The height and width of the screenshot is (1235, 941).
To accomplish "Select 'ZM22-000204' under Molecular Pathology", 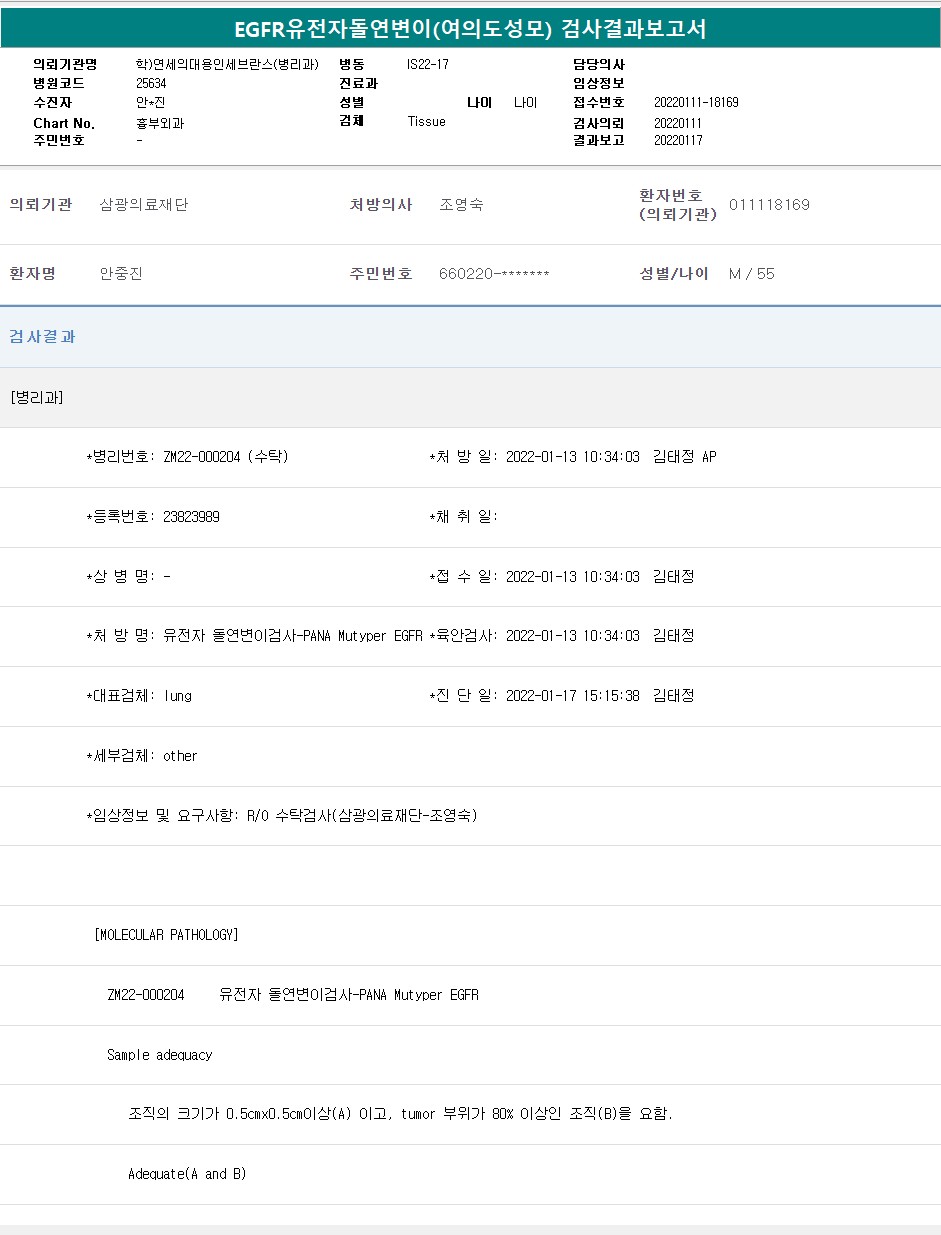I will [146, 995].
